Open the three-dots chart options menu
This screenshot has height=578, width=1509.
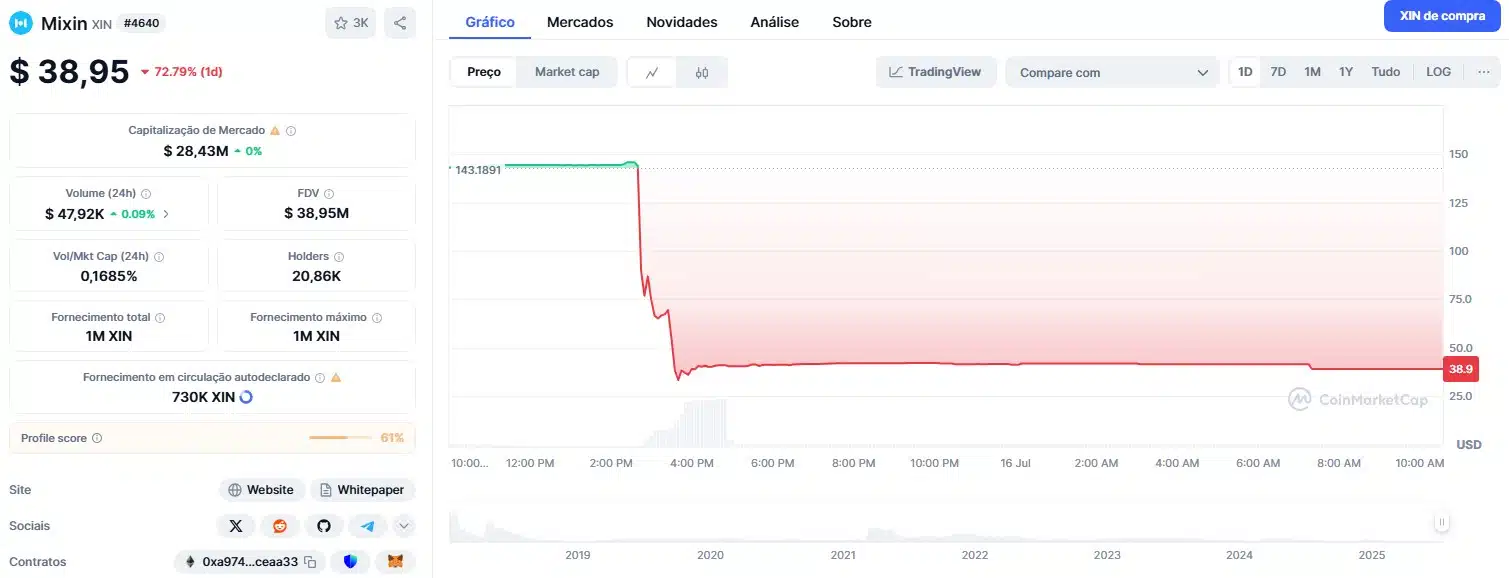(1483, 72)
